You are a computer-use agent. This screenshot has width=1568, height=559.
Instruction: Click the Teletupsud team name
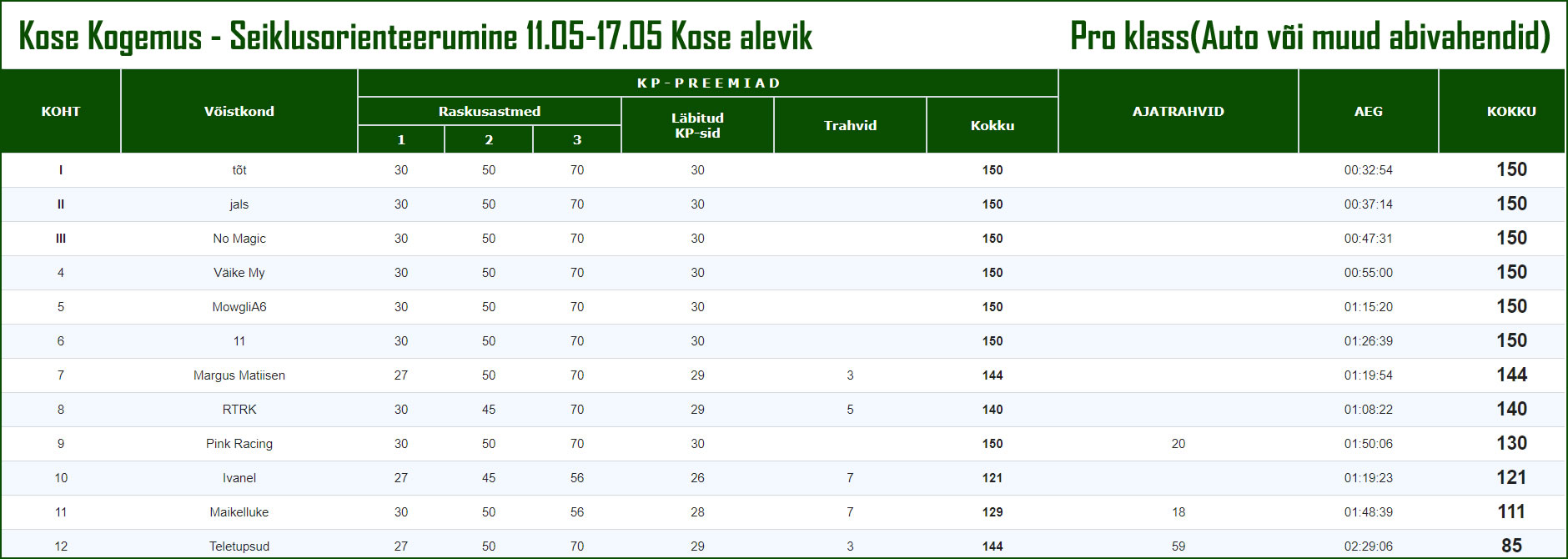coord(239,546)
